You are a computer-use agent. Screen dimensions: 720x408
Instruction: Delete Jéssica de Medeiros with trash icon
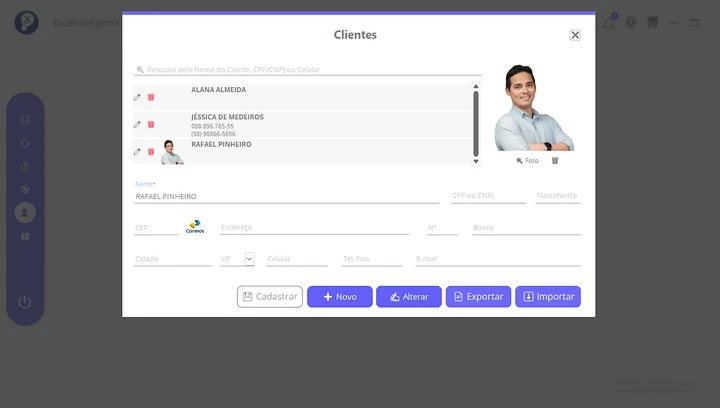151,125
